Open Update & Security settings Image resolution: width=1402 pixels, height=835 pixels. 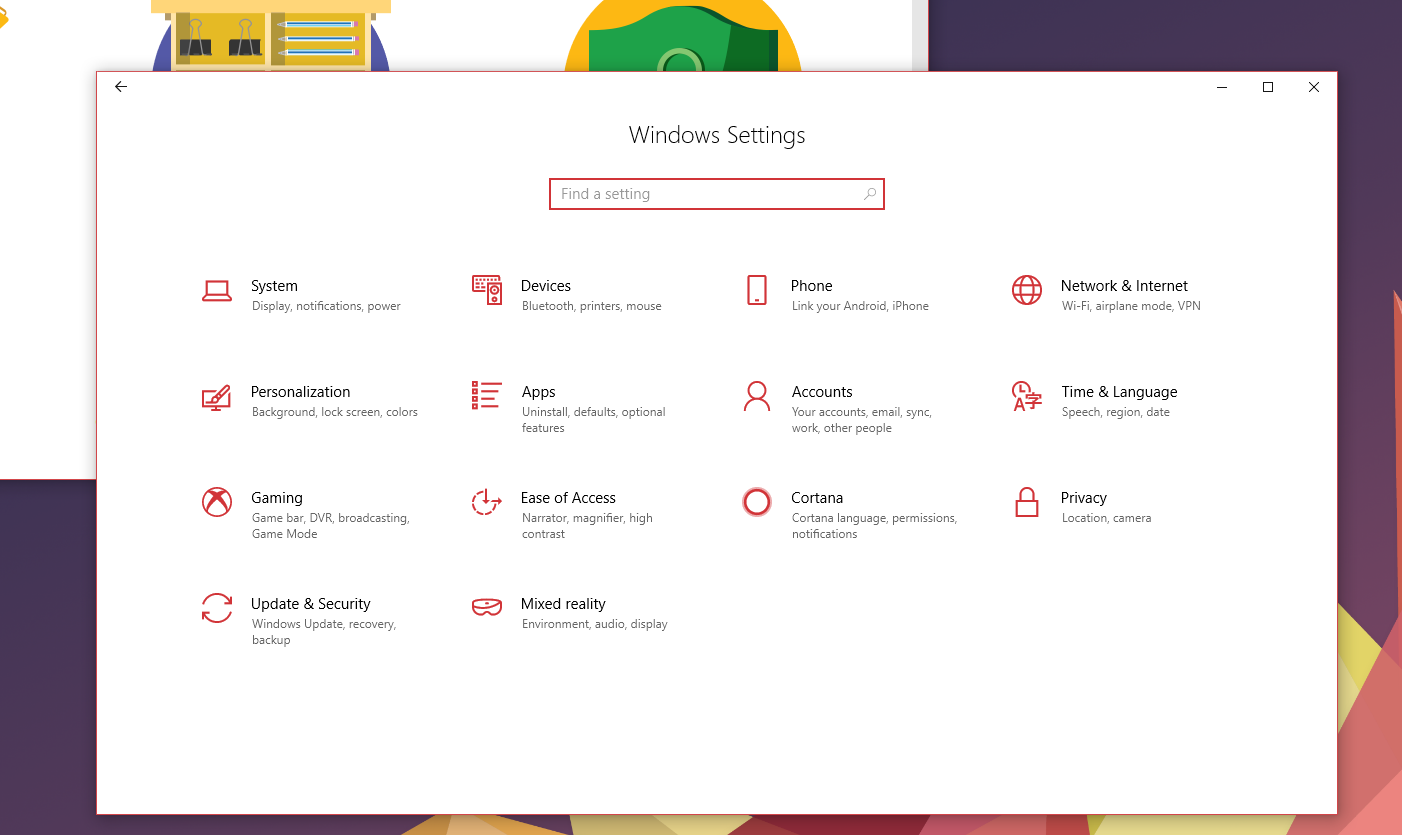coord(310,603)
